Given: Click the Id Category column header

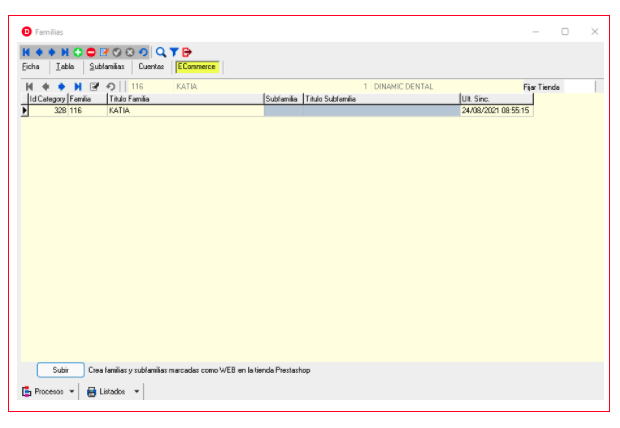Looking at the screenshot, I should [x=48, y=99].
